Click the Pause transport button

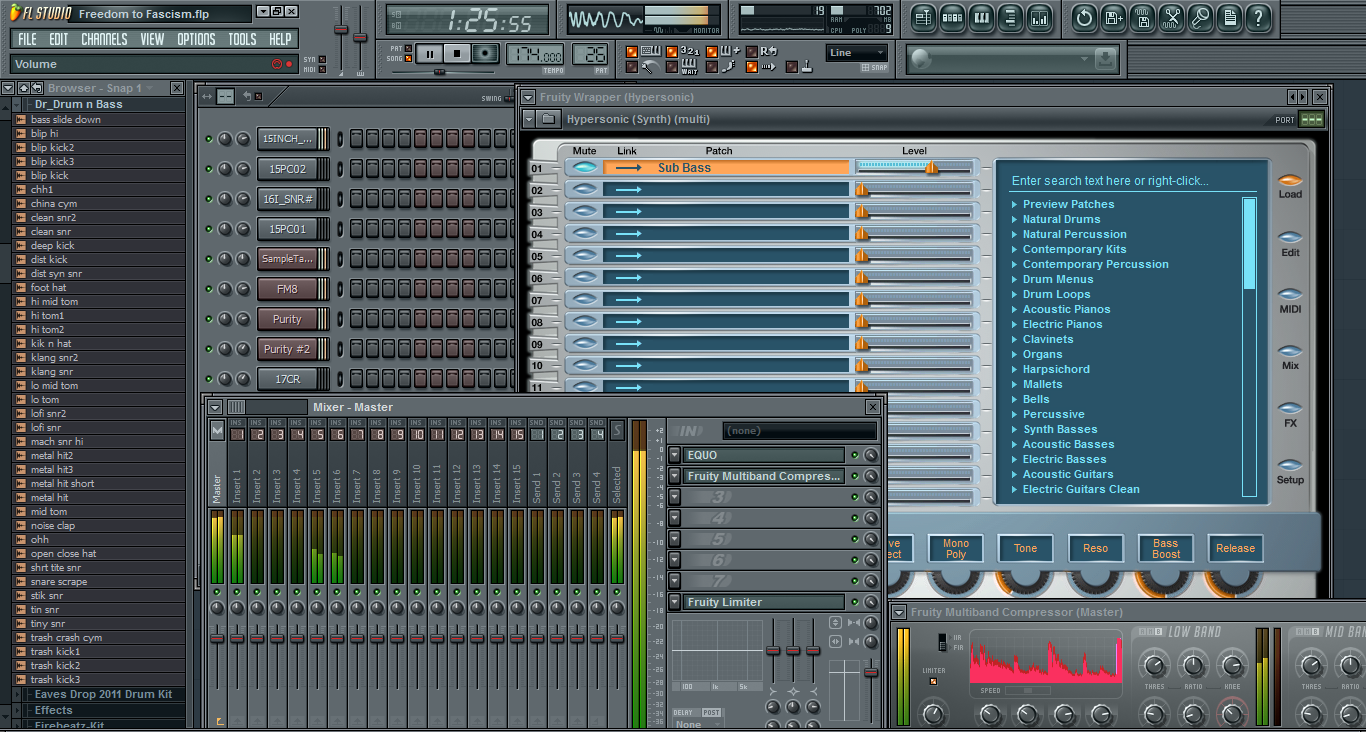[430, 54]
